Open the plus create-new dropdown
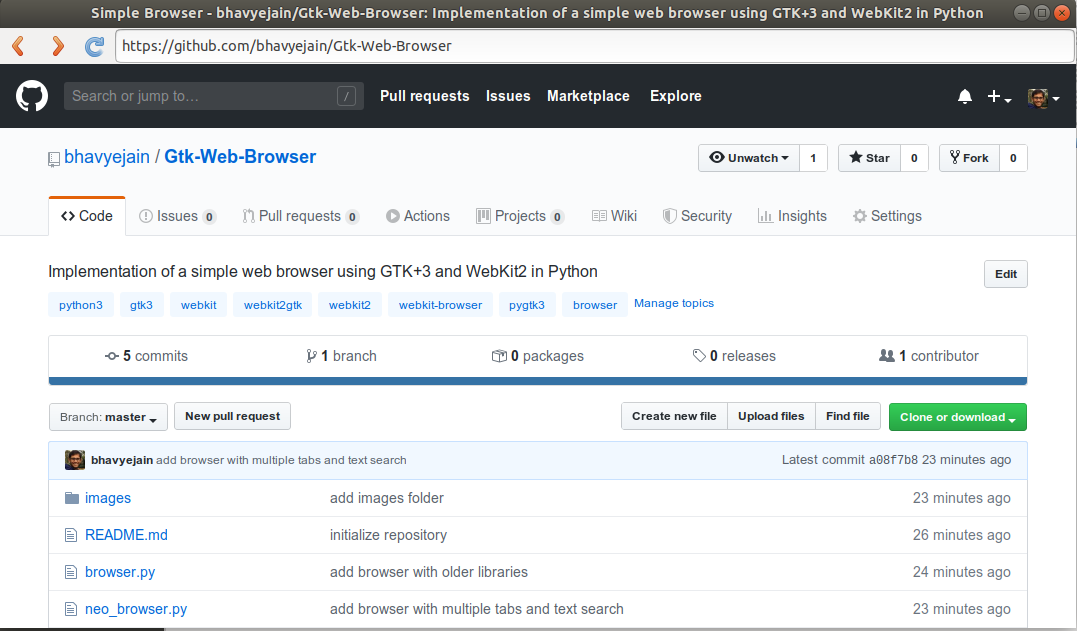Viewport: 1077px width, 631px height. [x=999, y=97]
